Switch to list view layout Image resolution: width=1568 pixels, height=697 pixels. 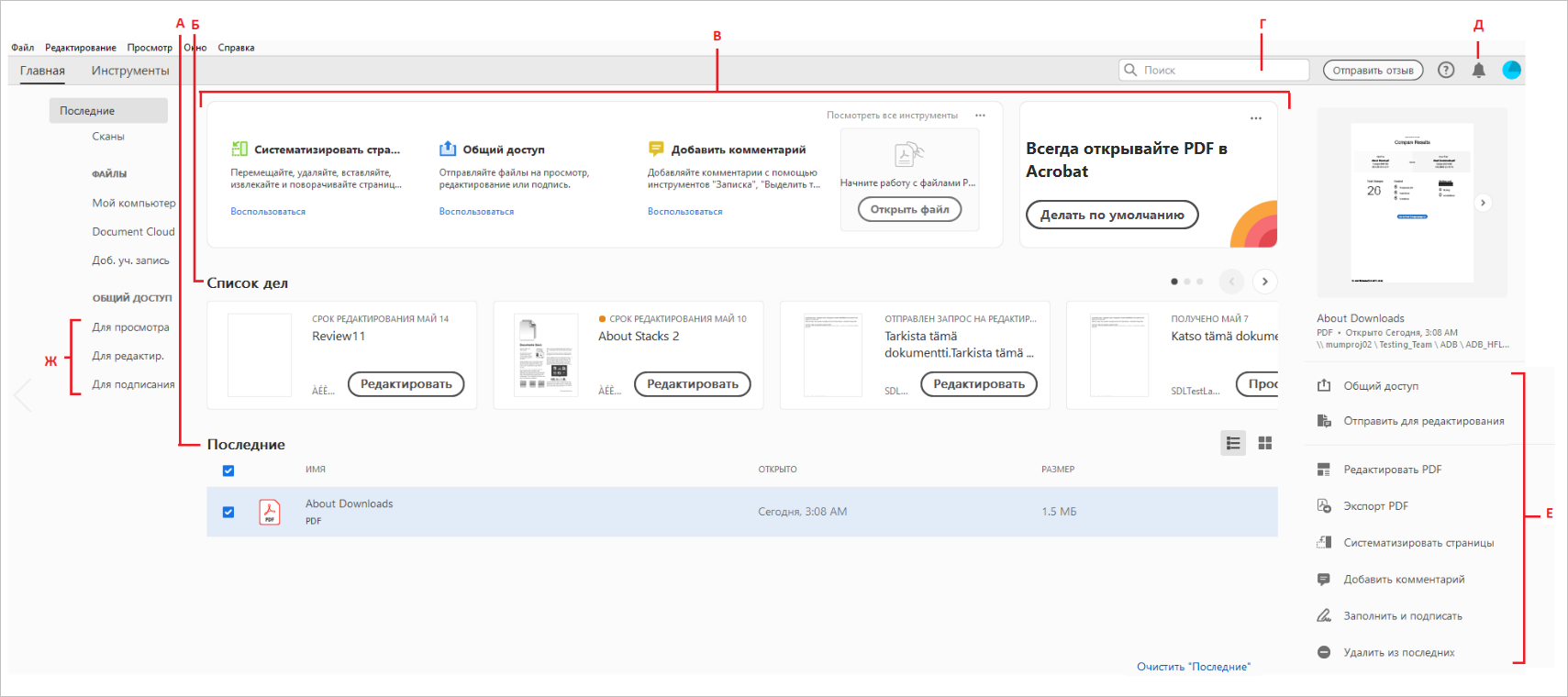tap(1233, 443)
